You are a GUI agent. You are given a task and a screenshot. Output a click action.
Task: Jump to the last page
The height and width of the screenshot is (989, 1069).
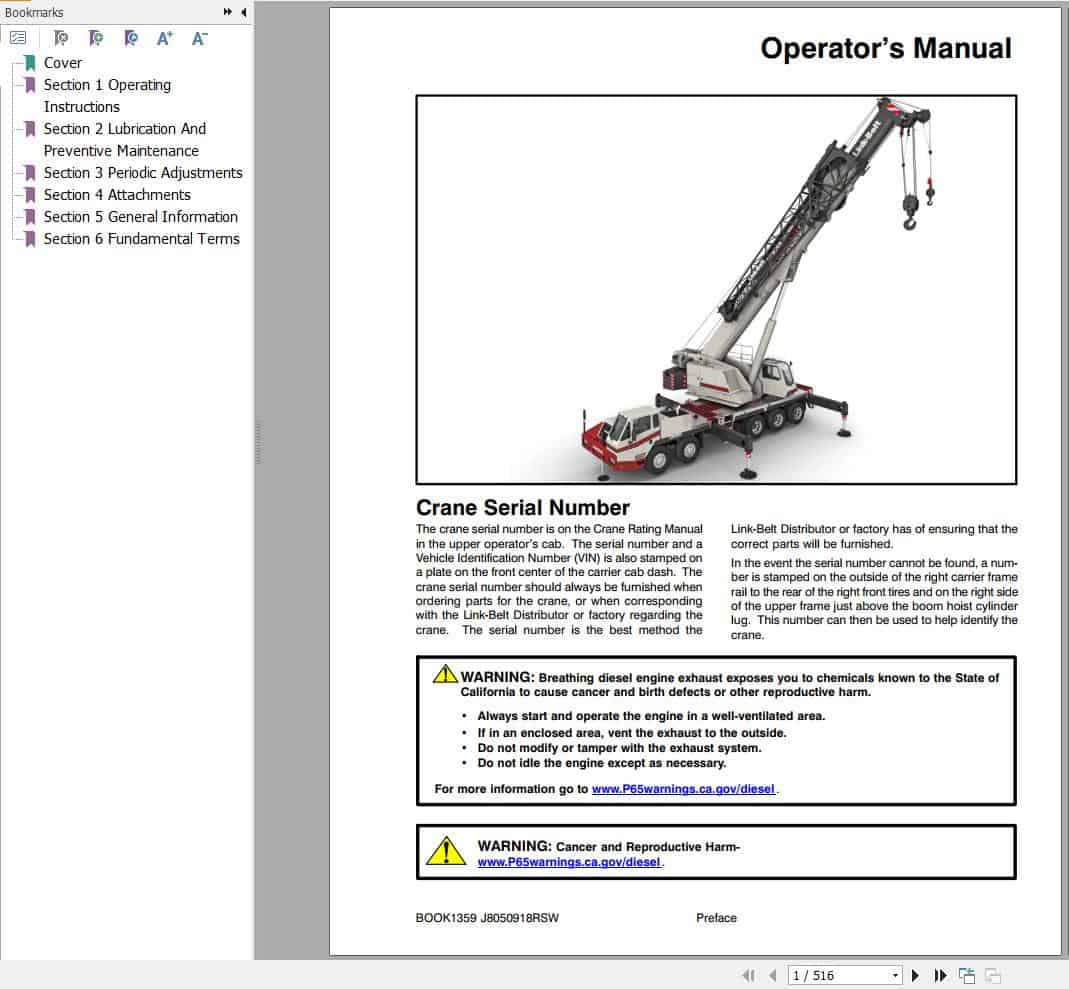pos(940,975)
